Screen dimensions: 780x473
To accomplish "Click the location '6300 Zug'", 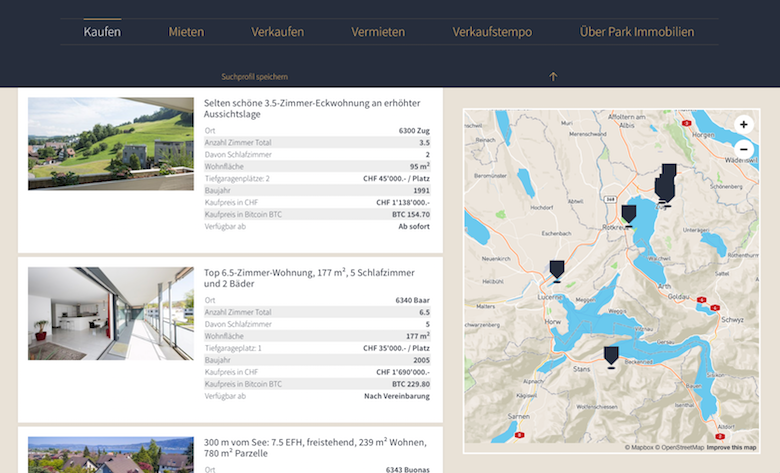I will click(x=414, y=131).
